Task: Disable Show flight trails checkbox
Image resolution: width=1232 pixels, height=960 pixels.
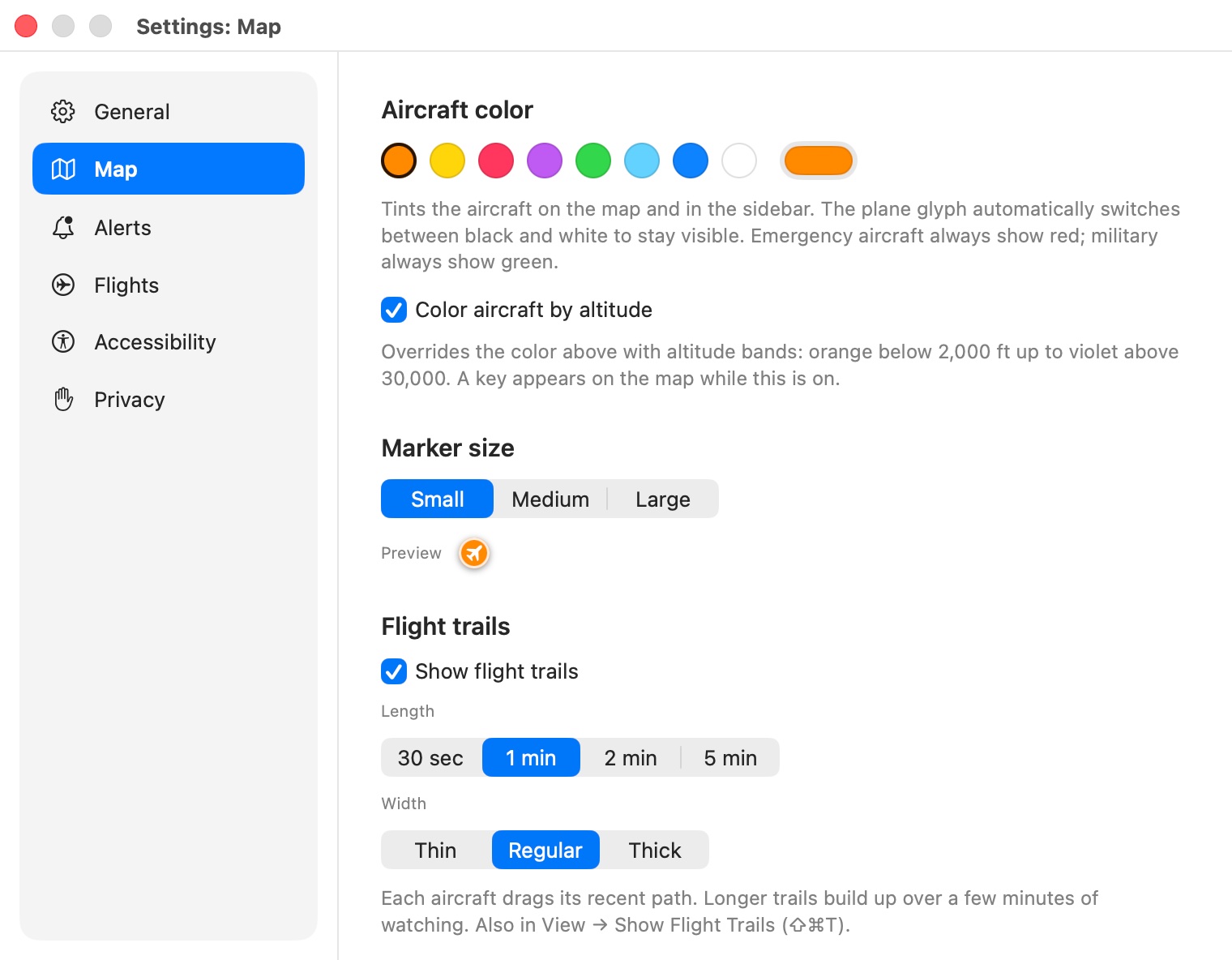Action: [x=394, y=671]
